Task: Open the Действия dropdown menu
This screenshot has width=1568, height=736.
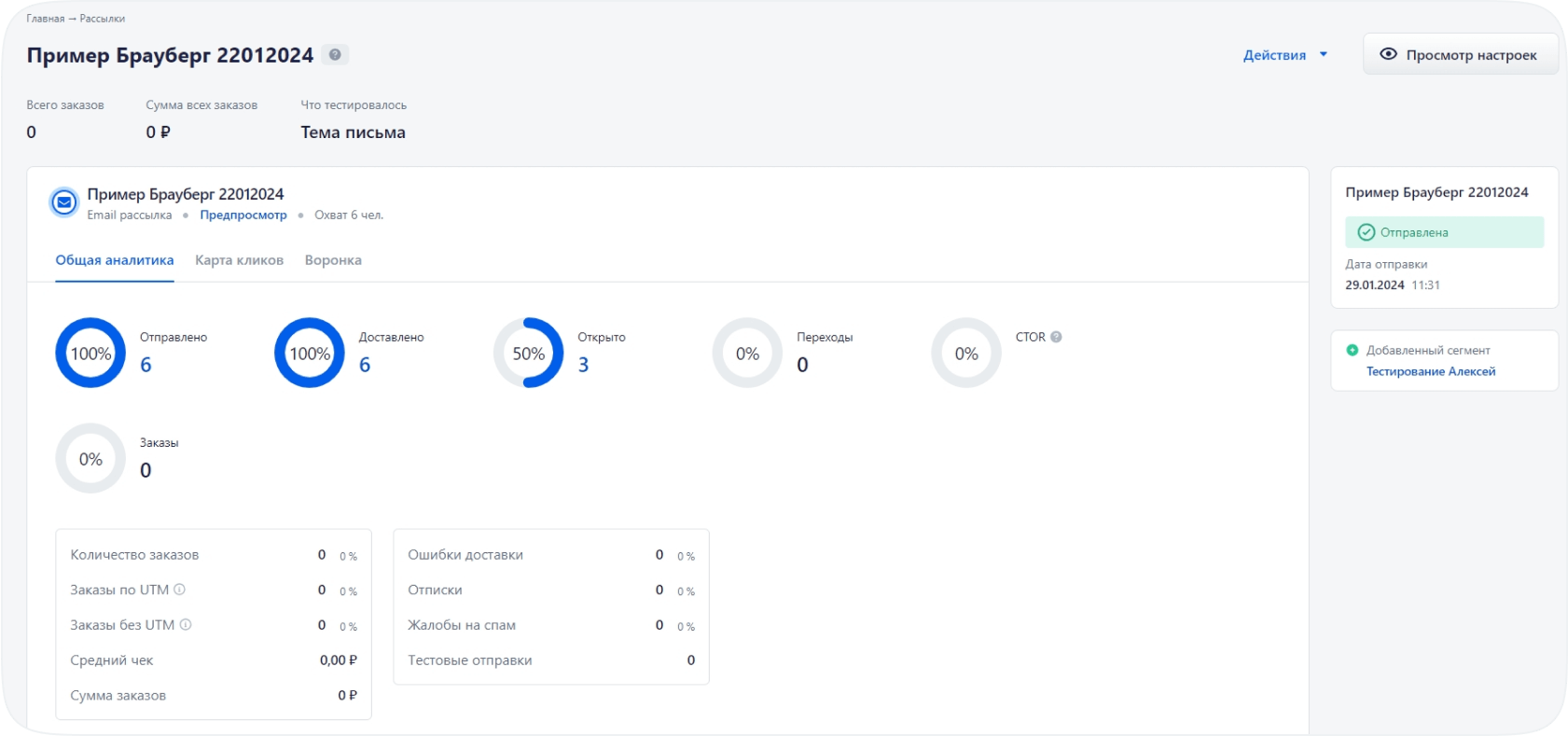Action: click(1284, 55)
